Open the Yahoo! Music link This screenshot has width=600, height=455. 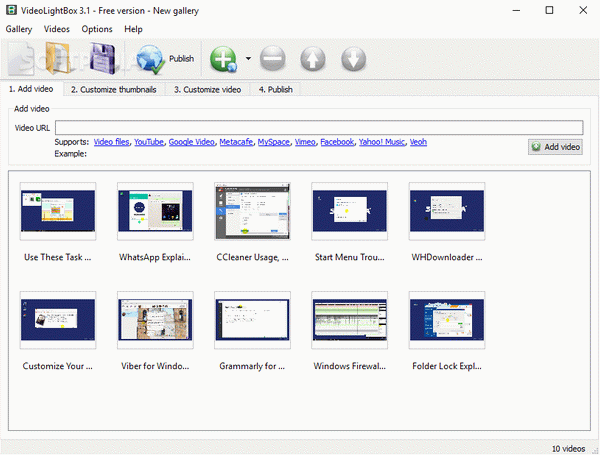pyautogui.click(x=382, y=142)
